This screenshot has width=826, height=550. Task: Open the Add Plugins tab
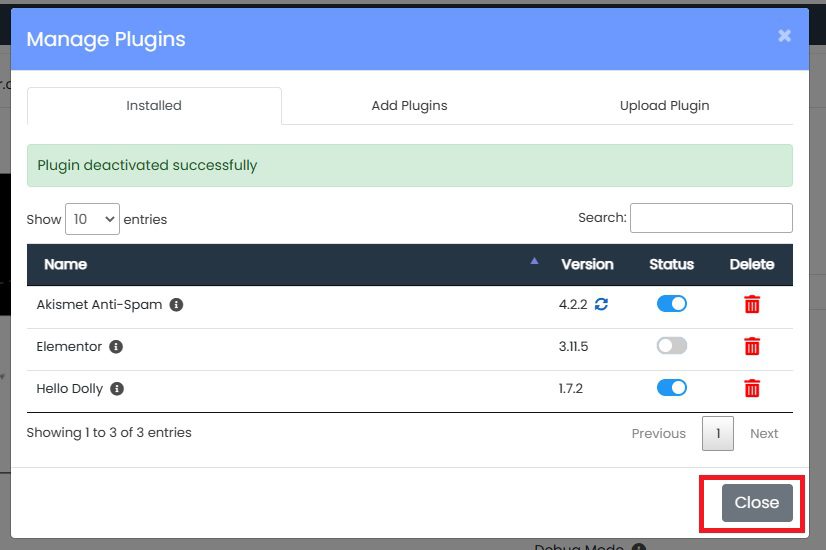(409, 105)
